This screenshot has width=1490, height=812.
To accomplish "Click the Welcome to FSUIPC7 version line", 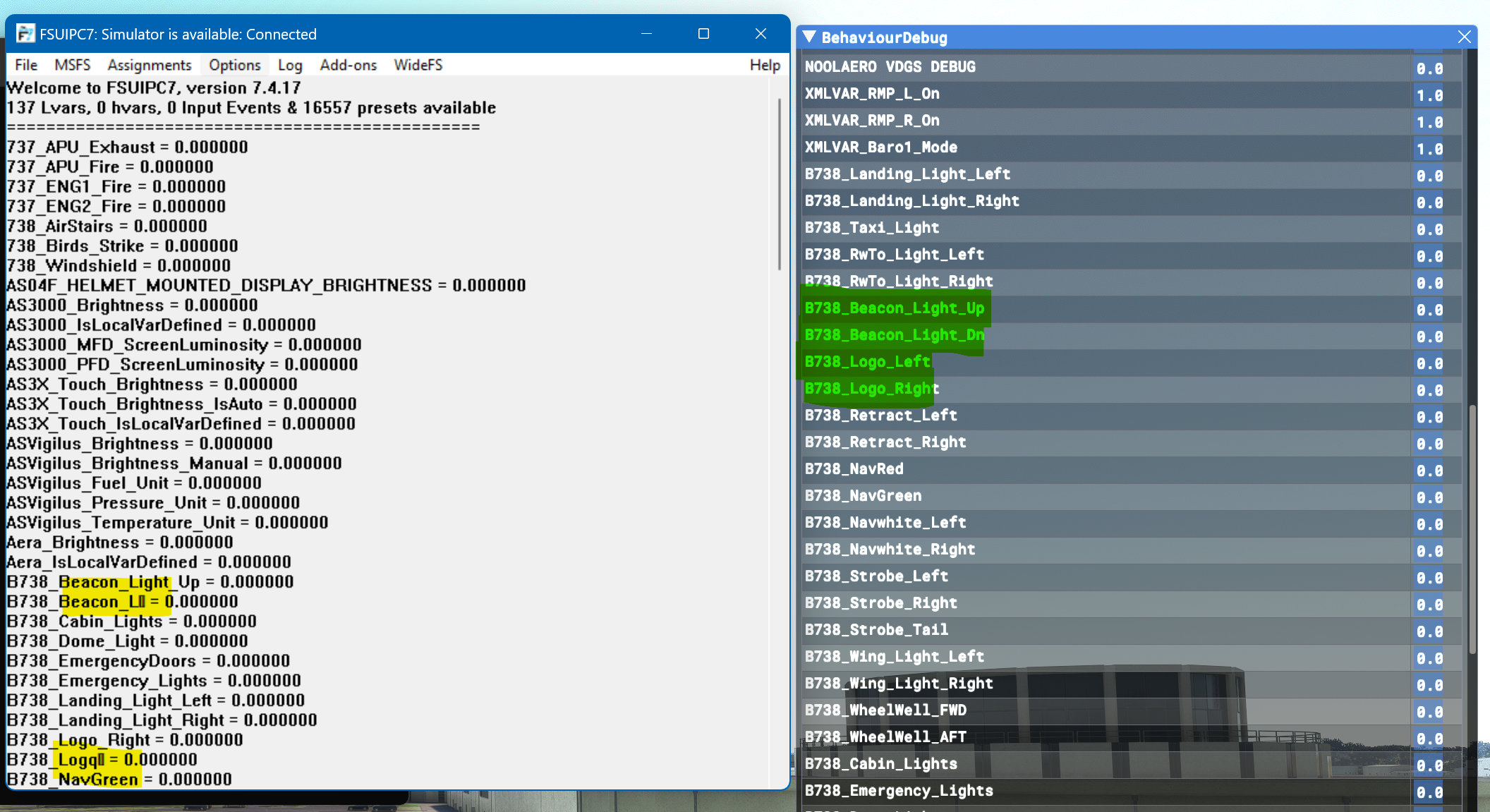I will pos(154,87).
